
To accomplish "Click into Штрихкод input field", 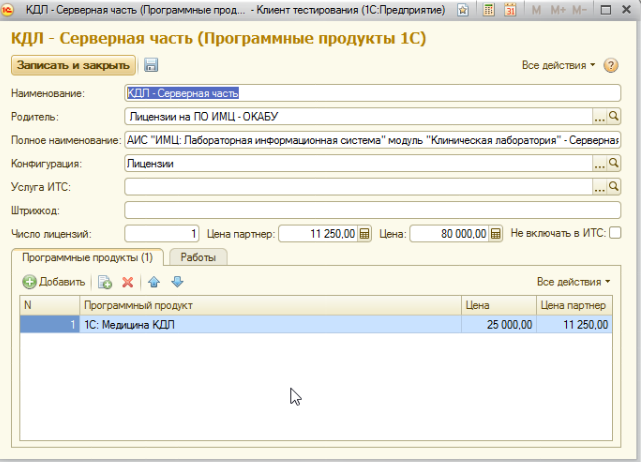I will (372, 211).
